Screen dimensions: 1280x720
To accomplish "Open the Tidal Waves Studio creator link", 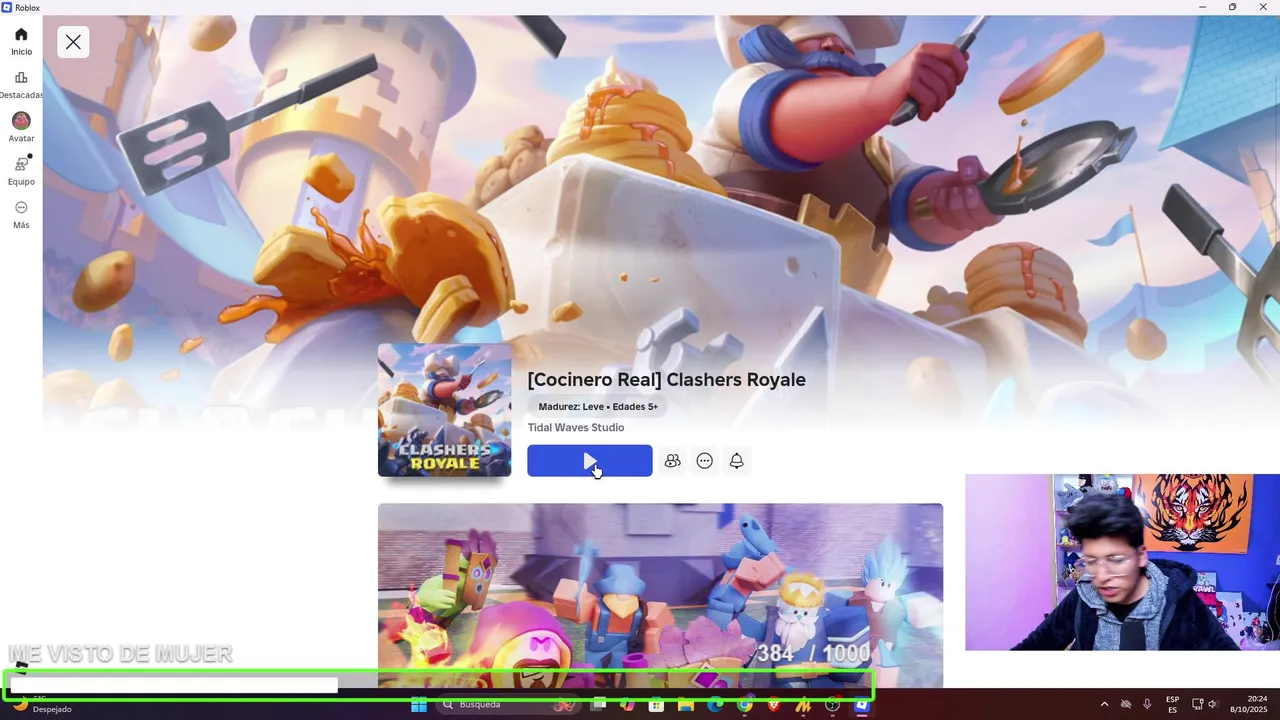I will [576, 428].
